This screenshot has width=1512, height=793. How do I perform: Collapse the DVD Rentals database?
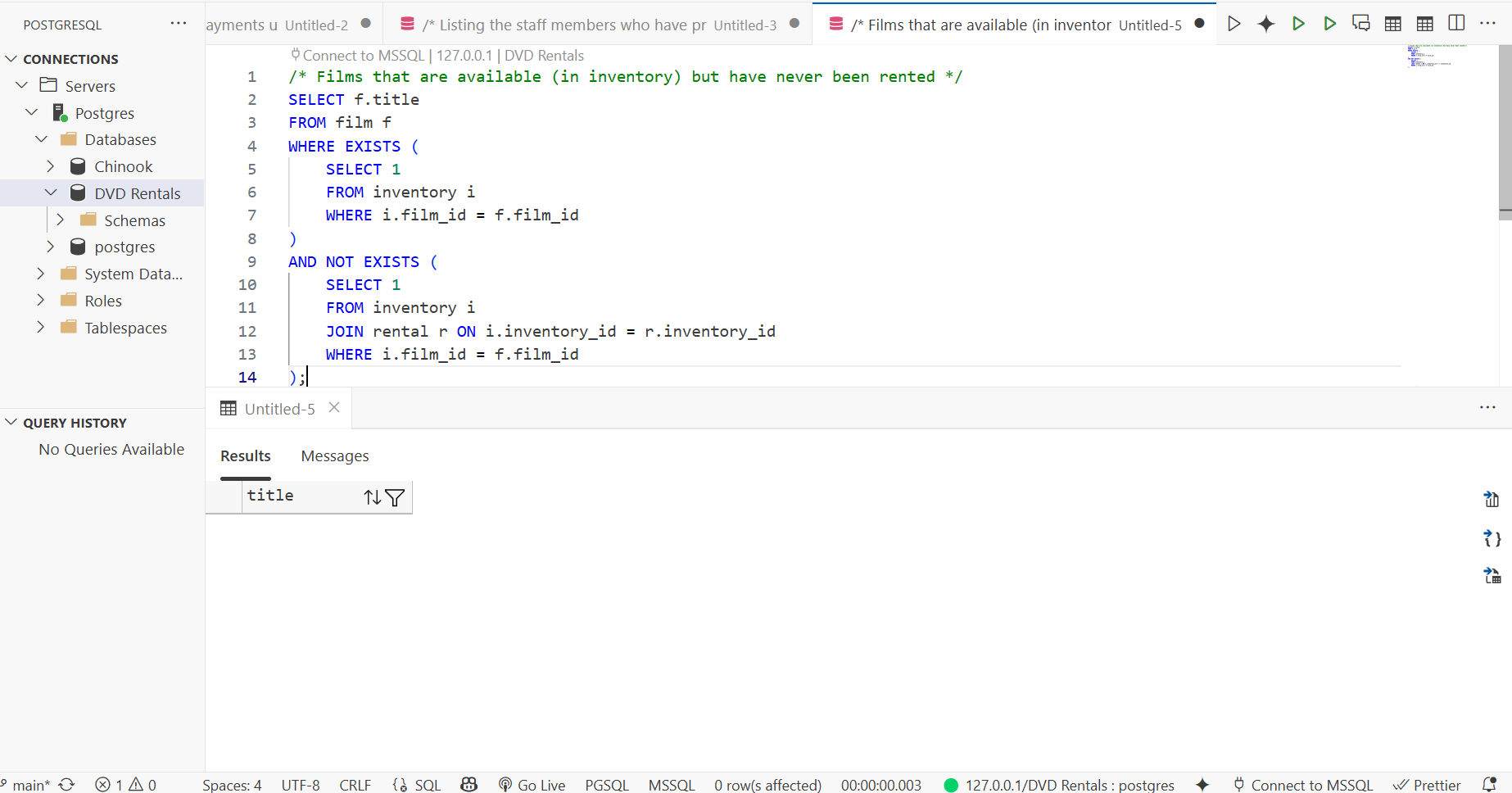[x=51, y=193]
